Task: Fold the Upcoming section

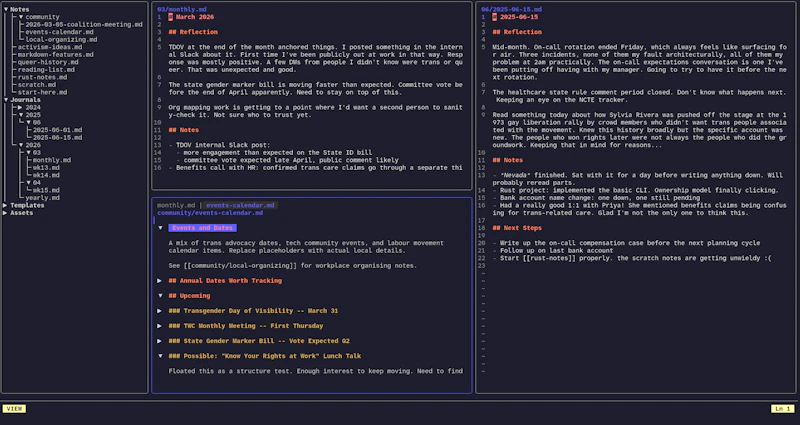Action: tap(160, 296)
